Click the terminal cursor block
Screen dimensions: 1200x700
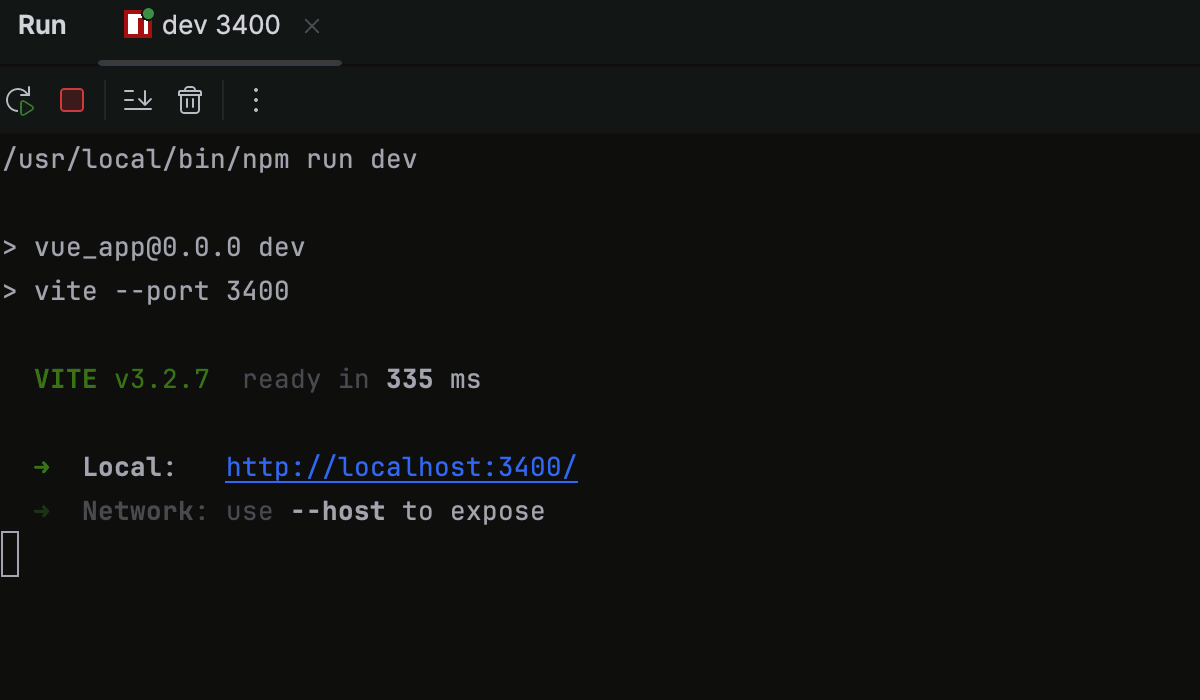pos(10,553)
